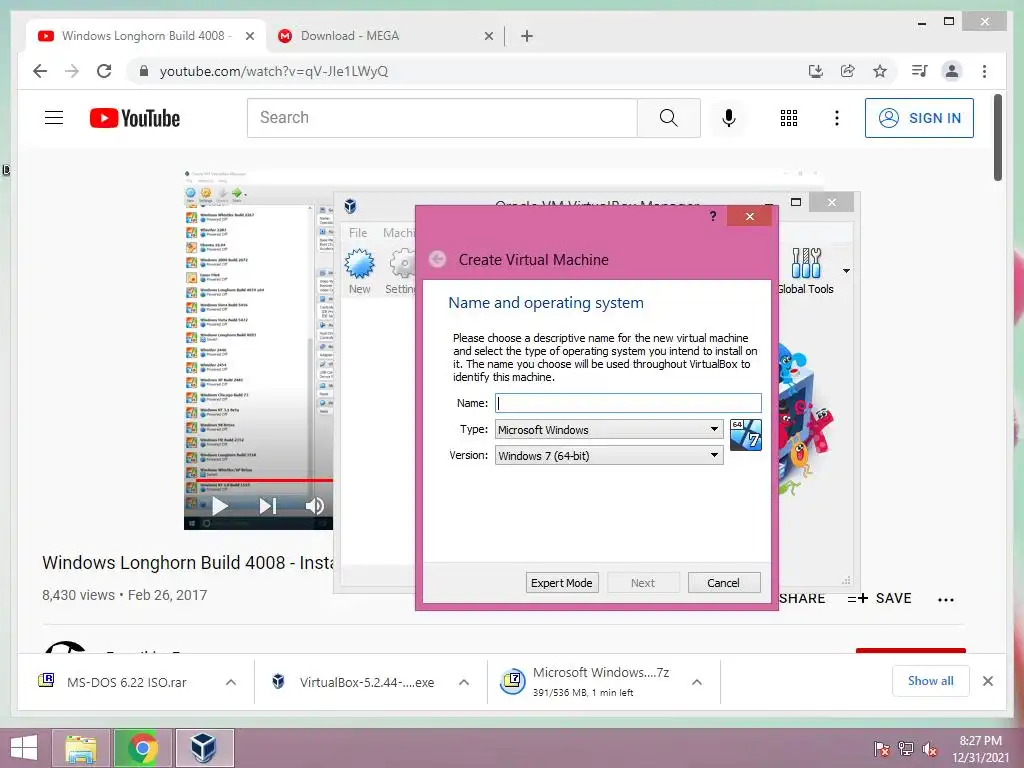Click network tray icon
This screenshot has width=1024, height=768.
[x=906, y=749]
